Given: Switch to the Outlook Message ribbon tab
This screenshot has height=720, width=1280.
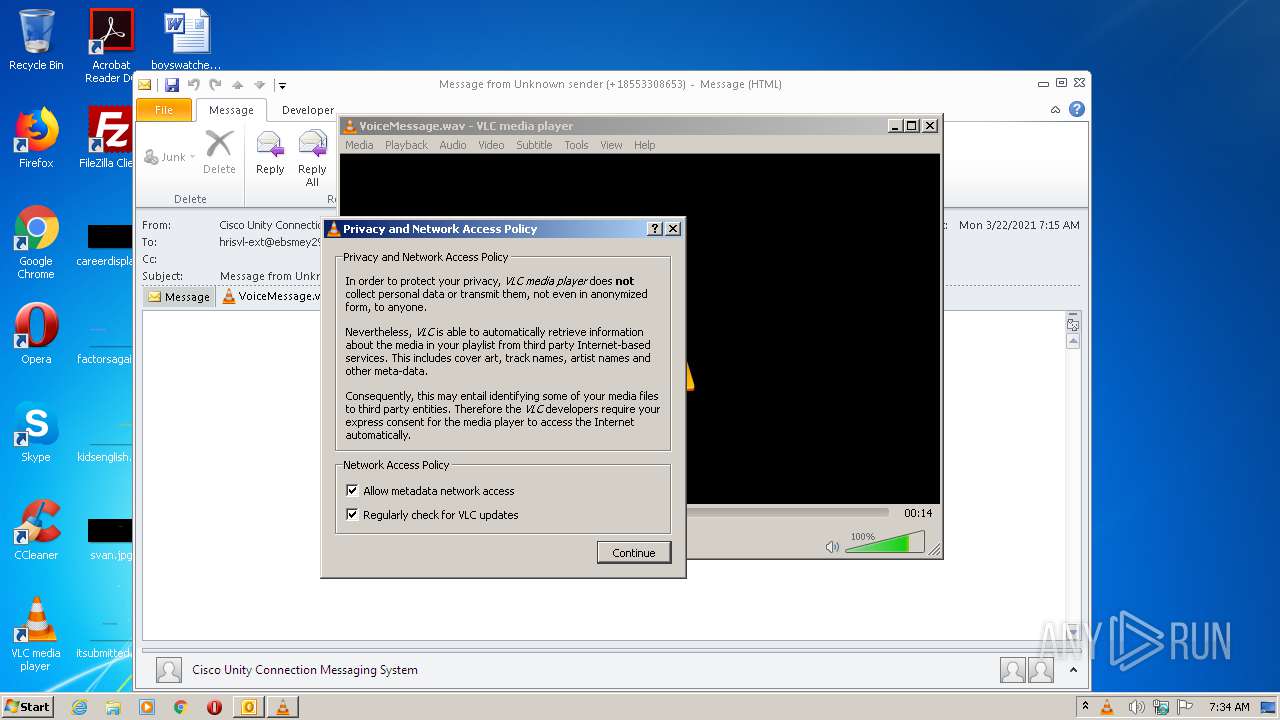Looking at the screenshot, I should point(231,110).
